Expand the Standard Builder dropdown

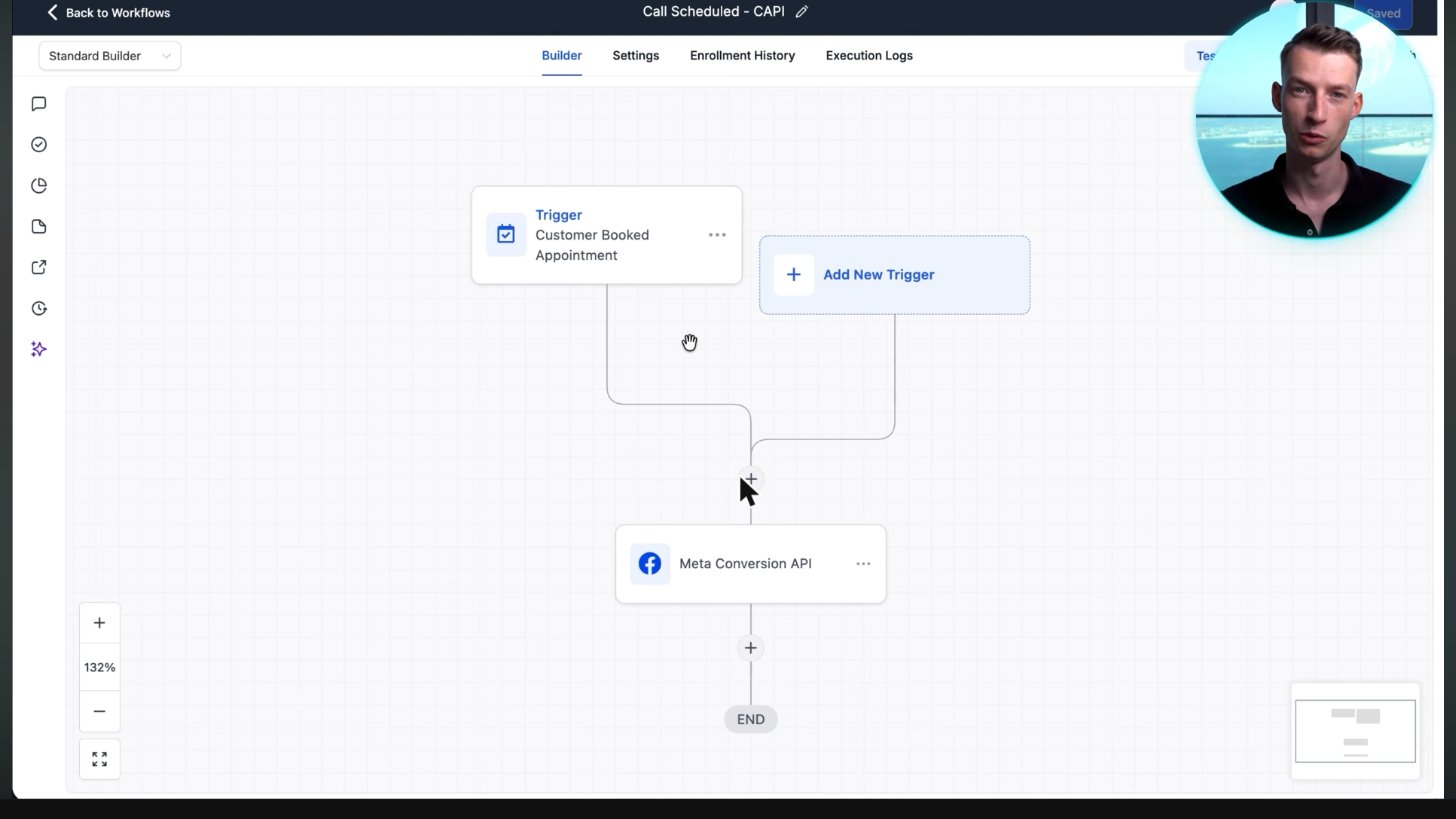pyautogui.click(x=110, y=56)
